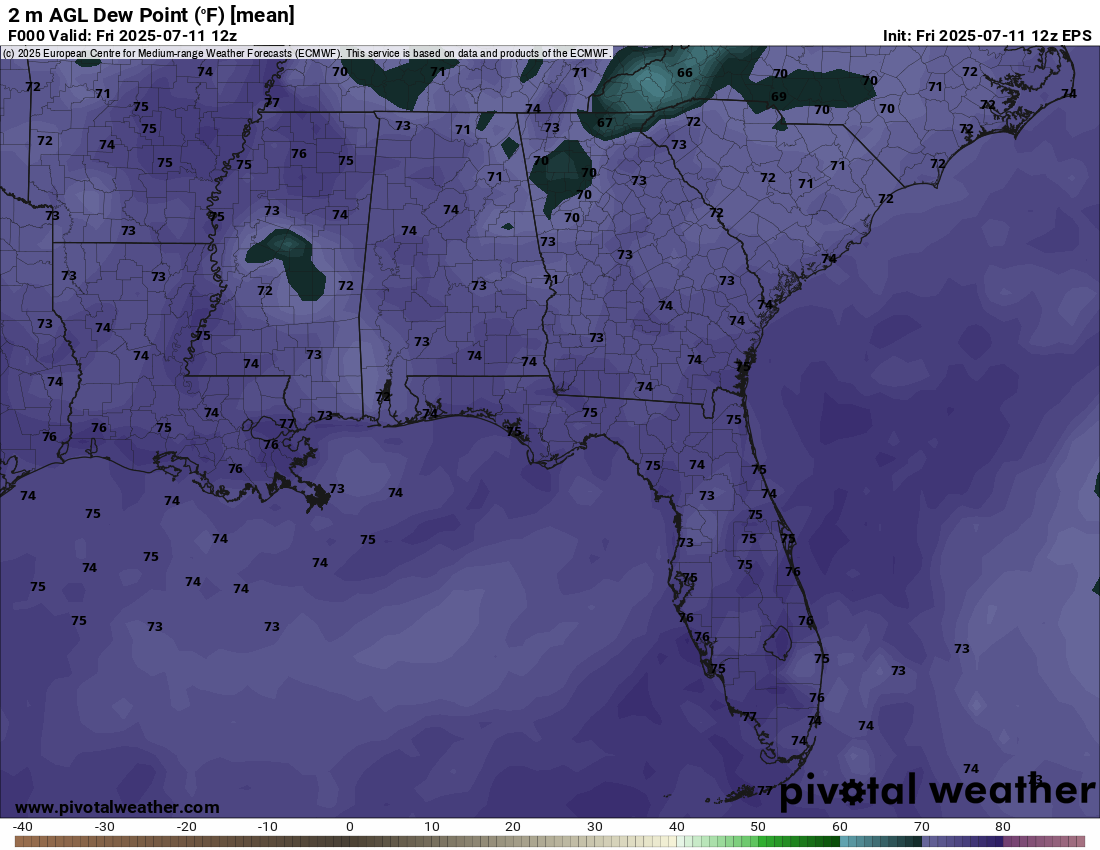Viewport: 1100px width, 850px height.
Task: Click the 67 dew point value on the map
Action: [x=605, y=123]
